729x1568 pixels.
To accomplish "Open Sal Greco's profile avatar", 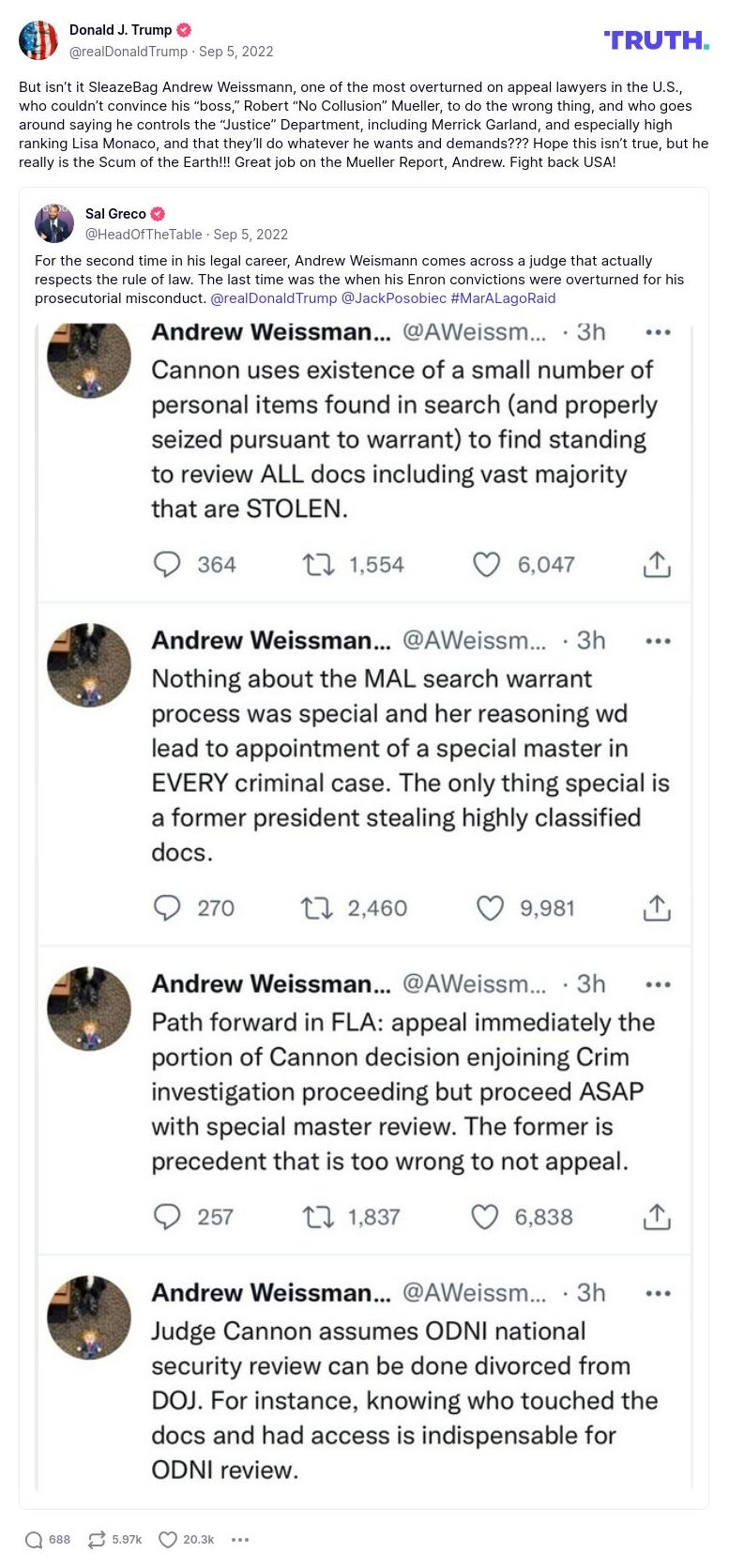I will point(54,223).
